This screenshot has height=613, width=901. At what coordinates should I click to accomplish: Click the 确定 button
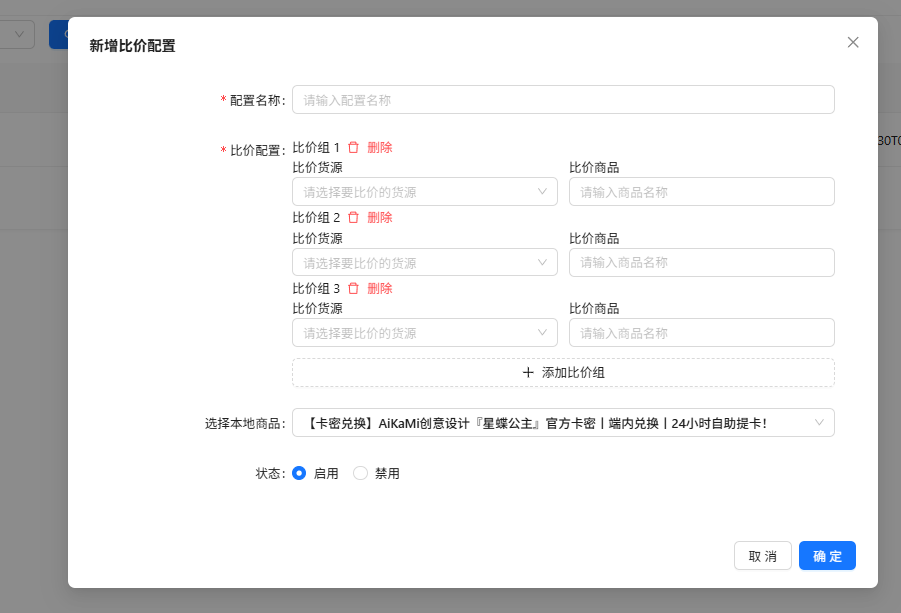827,556
